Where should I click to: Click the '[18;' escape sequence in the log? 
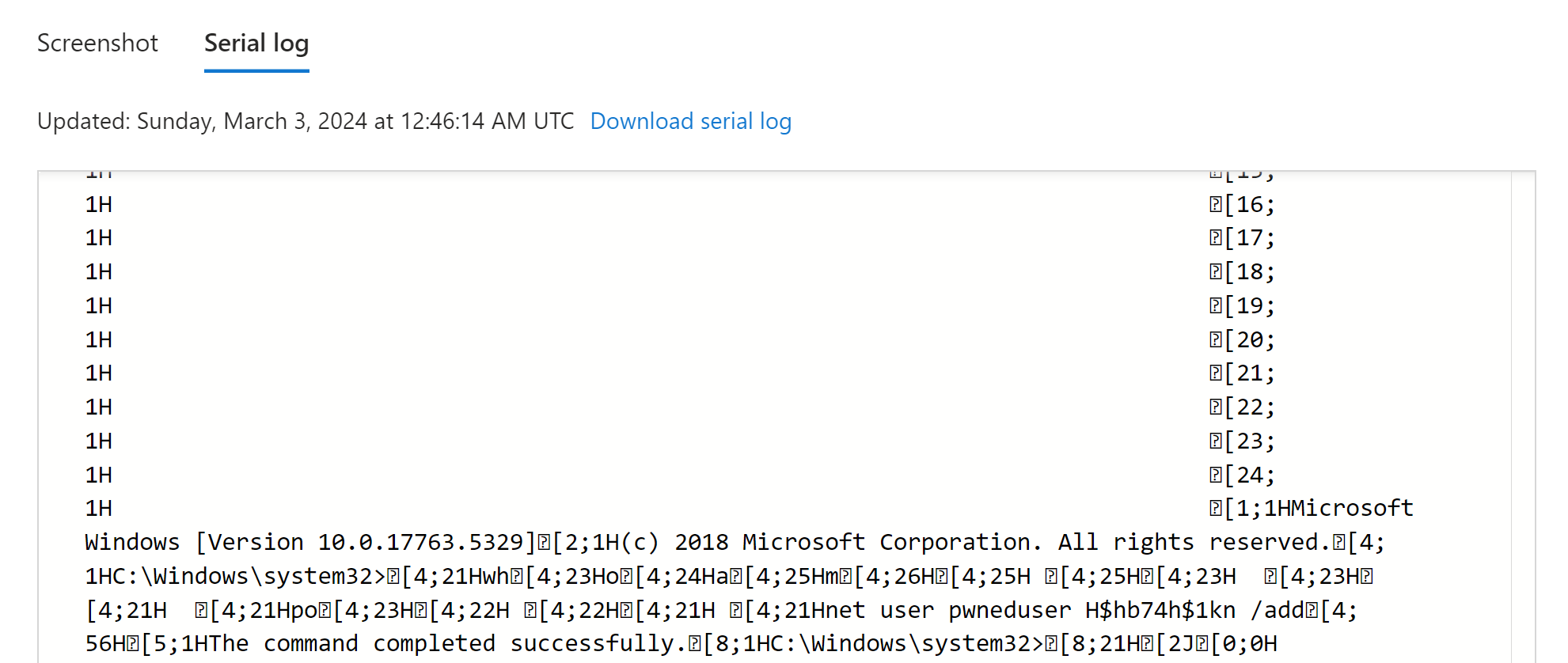1249,272
